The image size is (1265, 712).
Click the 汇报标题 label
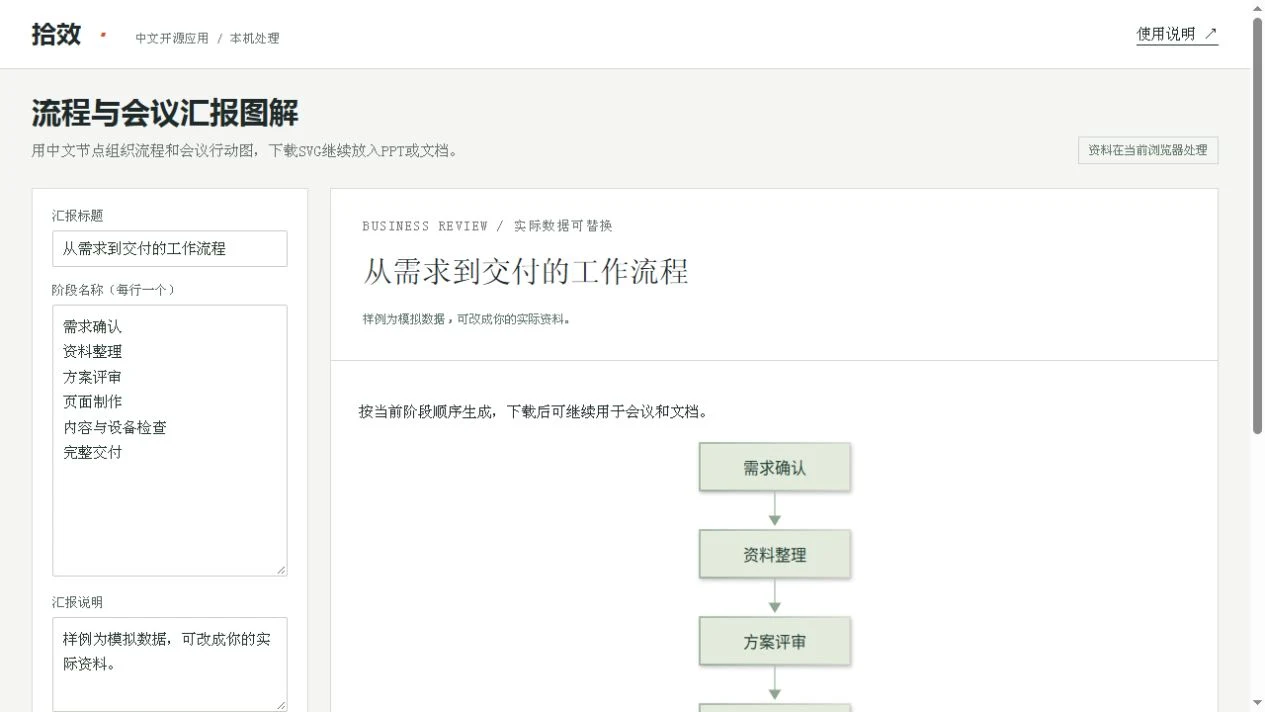78,215
